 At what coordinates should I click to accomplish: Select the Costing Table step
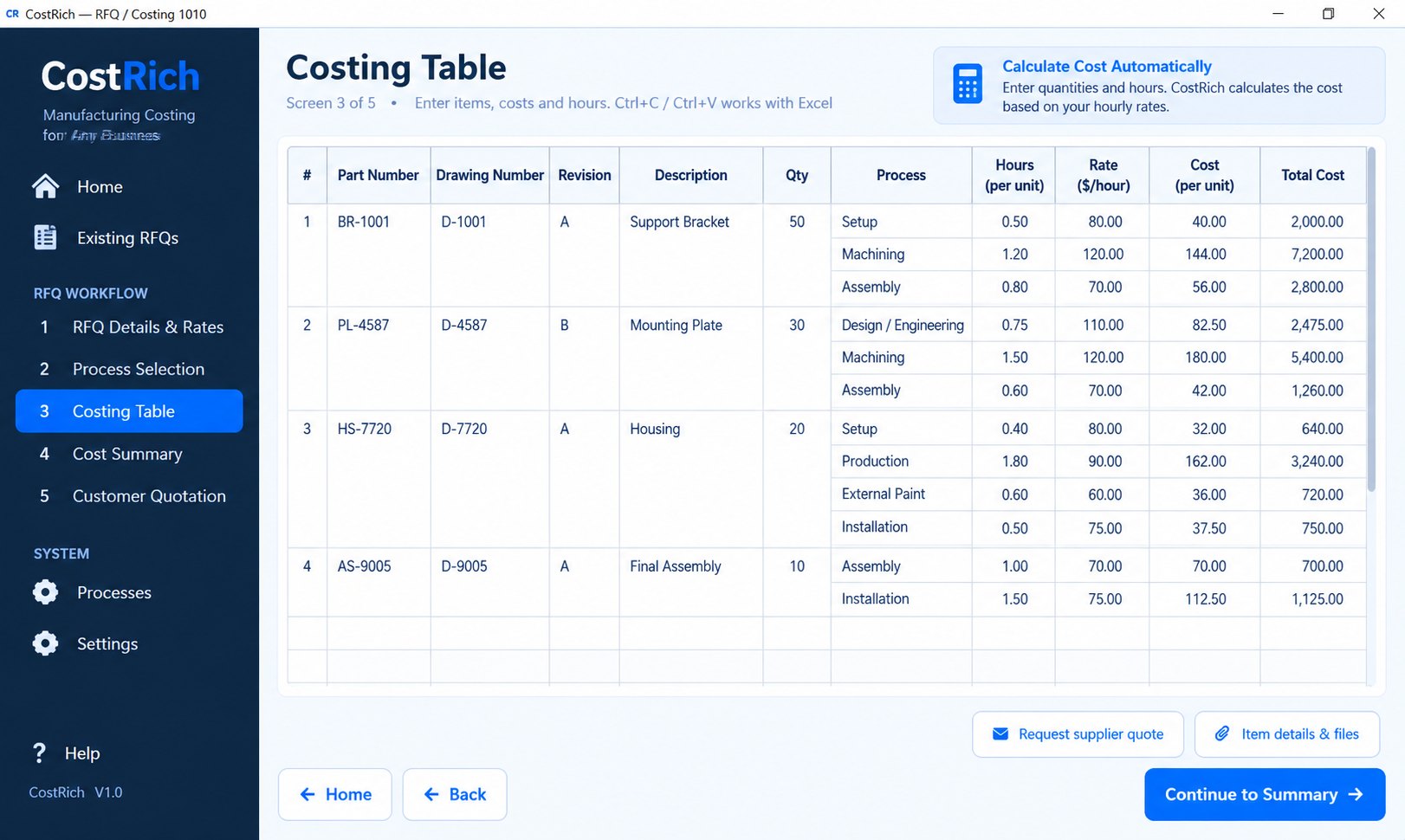click(x=129, y=411)
